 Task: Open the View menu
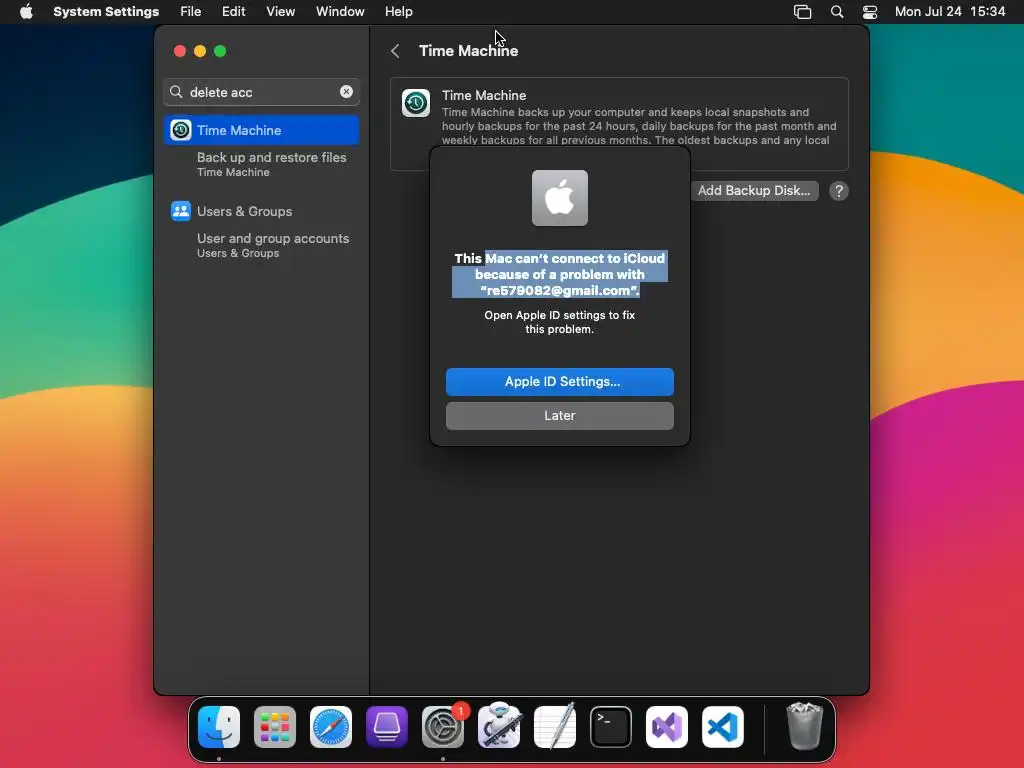280,12
